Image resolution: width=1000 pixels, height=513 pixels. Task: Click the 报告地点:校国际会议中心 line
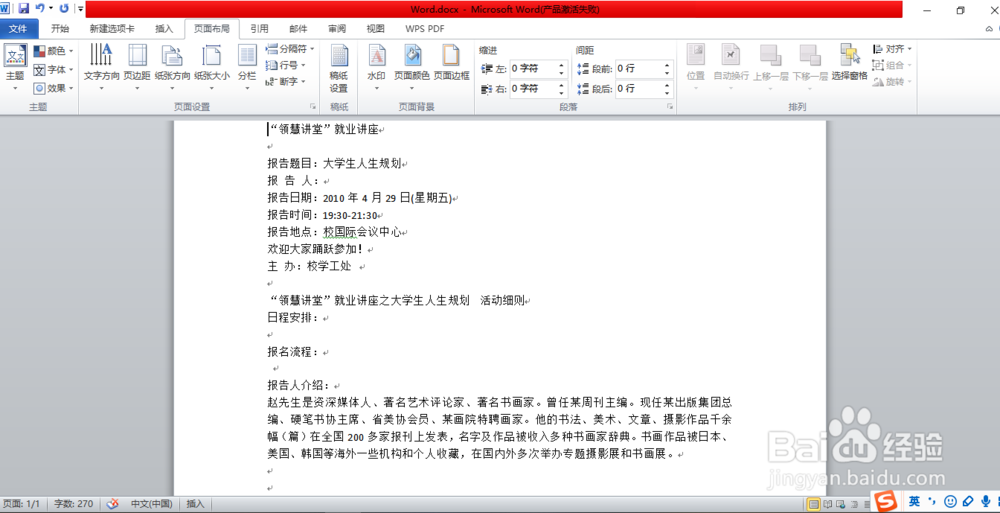336,232
